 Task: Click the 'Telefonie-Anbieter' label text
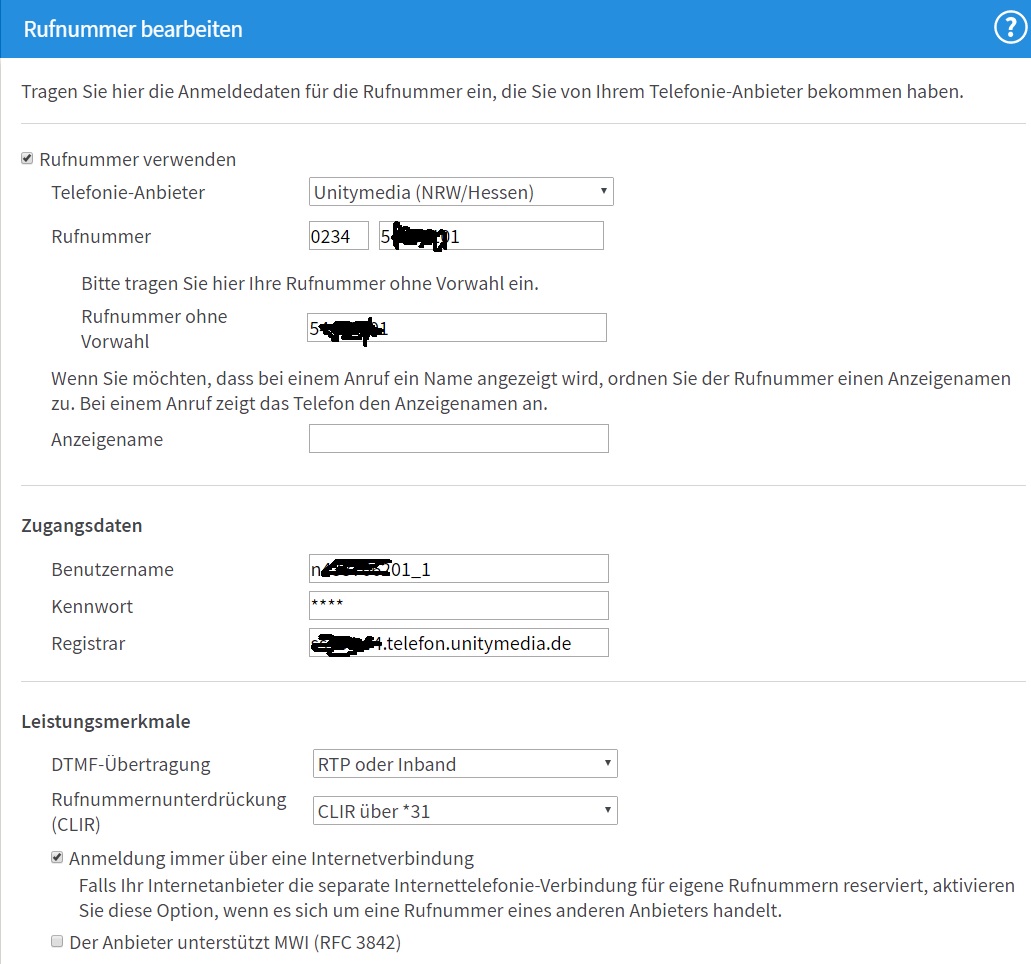coord(128,192)
